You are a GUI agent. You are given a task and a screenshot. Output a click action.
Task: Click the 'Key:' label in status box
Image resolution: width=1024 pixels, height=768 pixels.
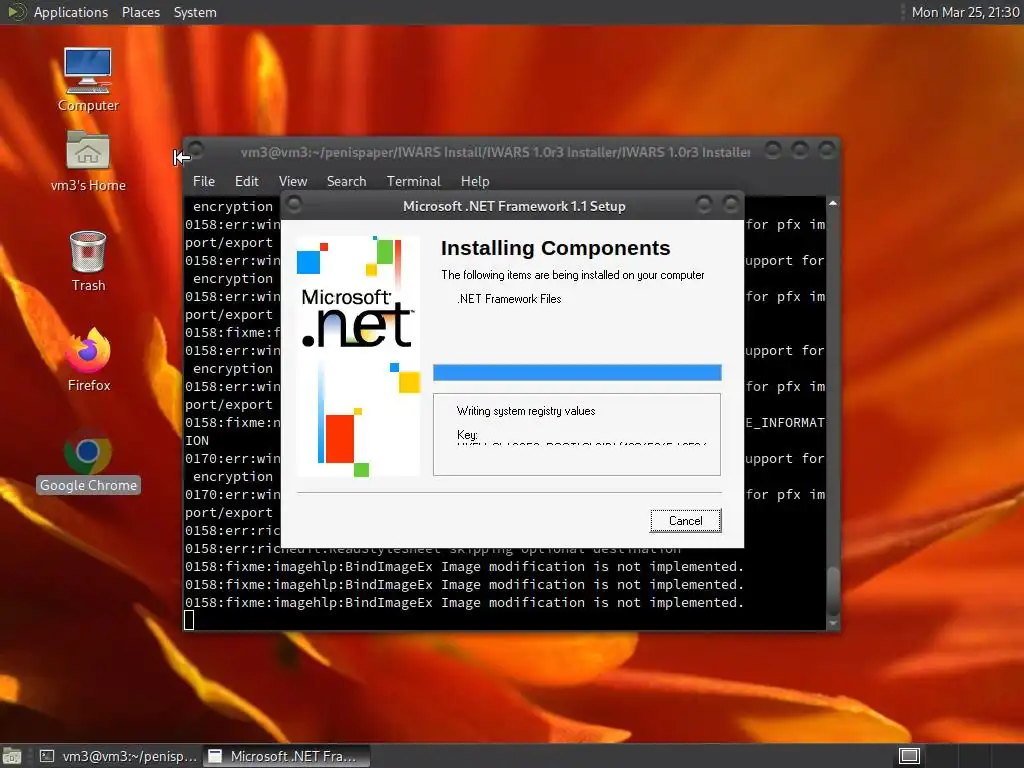[467, 434]
